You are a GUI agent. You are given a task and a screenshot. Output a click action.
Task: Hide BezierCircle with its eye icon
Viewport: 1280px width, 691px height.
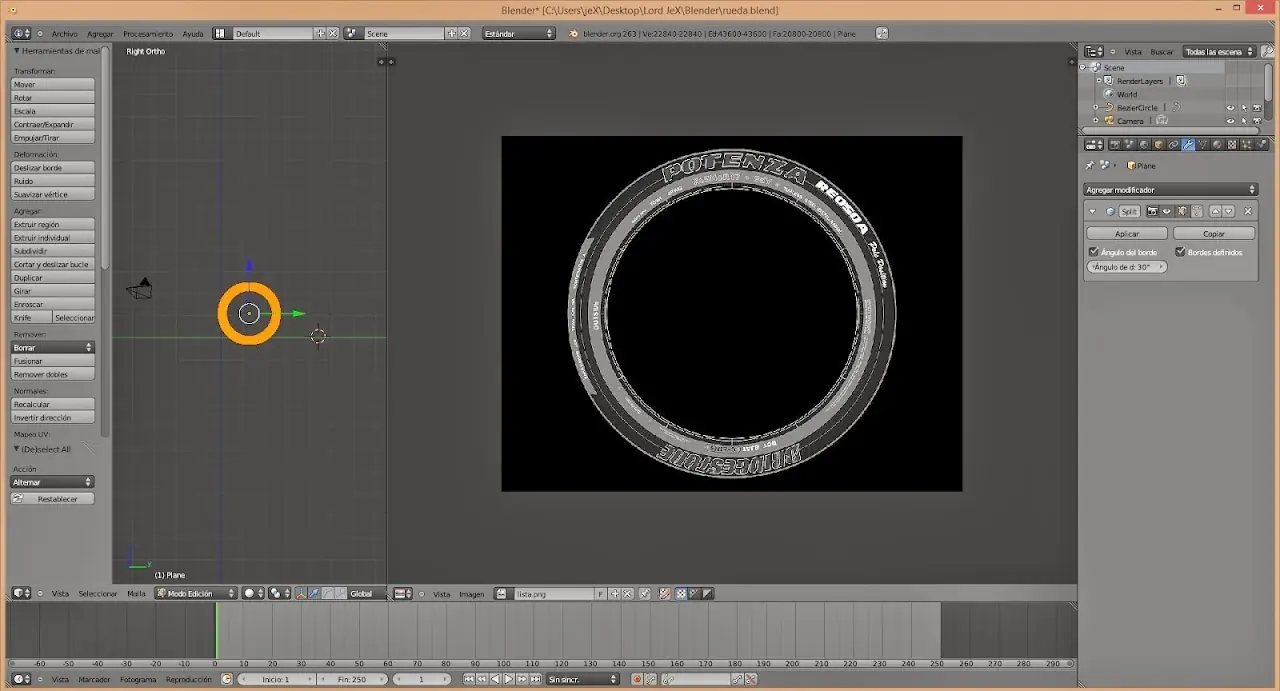(1230, 108)
